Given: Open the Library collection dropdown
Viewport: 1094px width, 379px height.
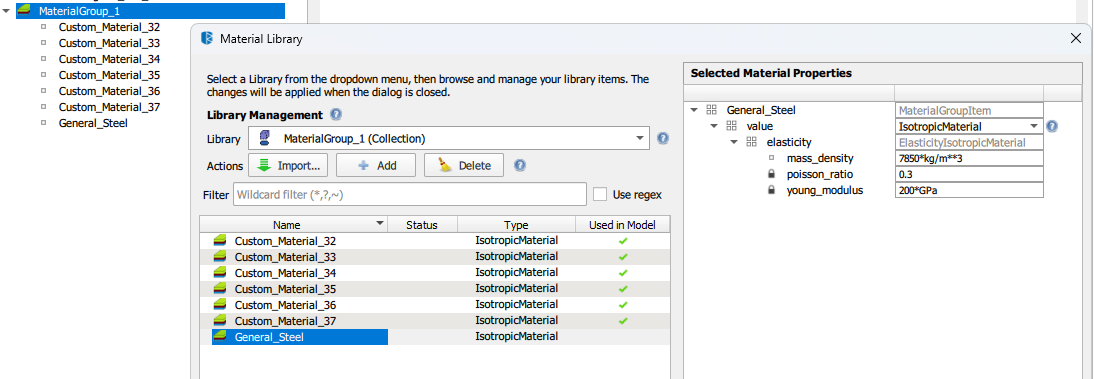Looking at the screenshot, I should tap(449, 138).
